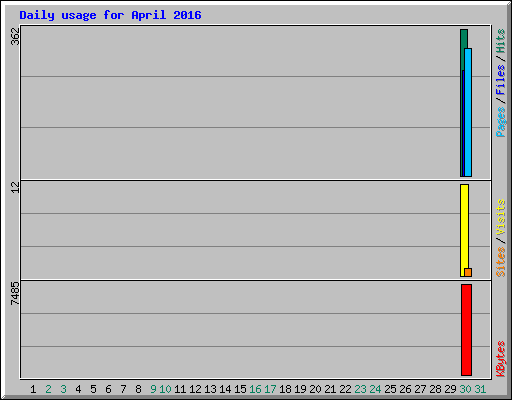The width and height of the screenshot is (512, 400).
Task: Click the 'Files' legend label
Action: tap(500, 79)
